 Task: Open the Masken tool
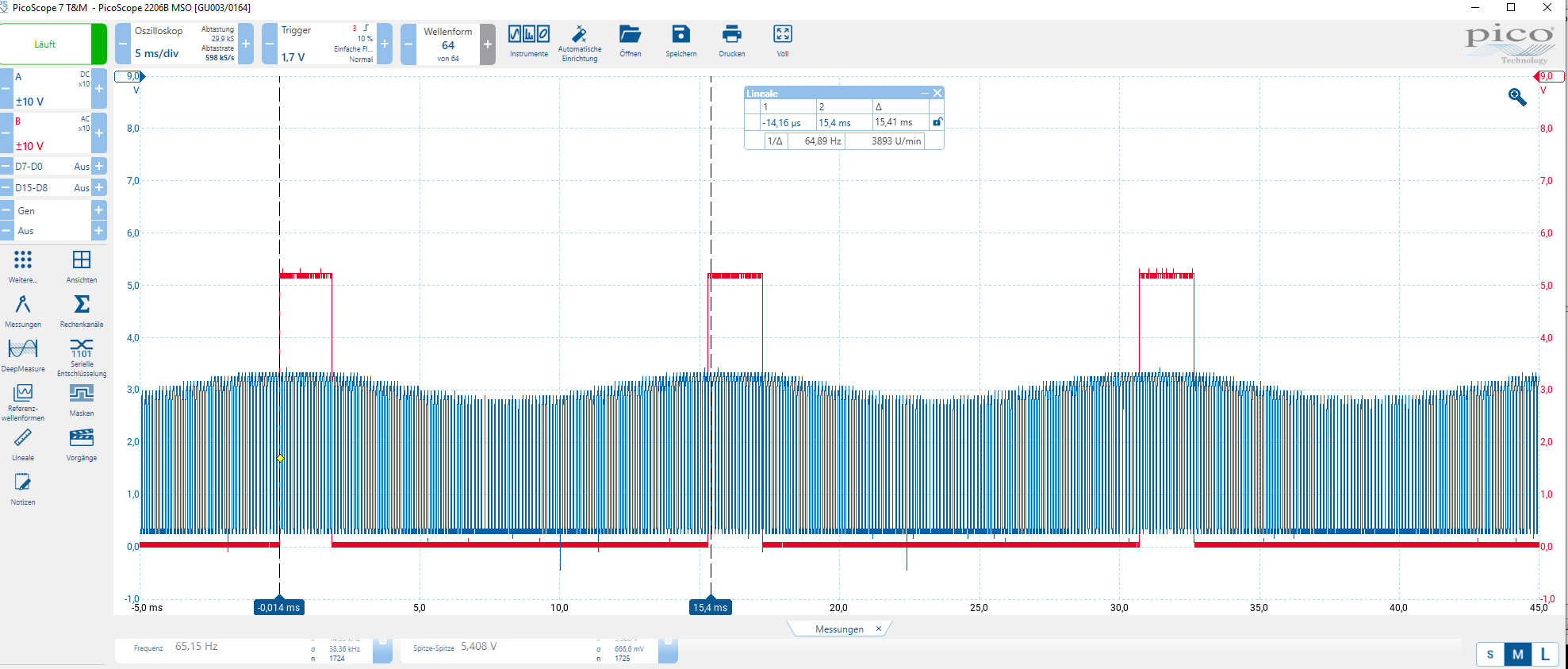[x=82, y=400]
